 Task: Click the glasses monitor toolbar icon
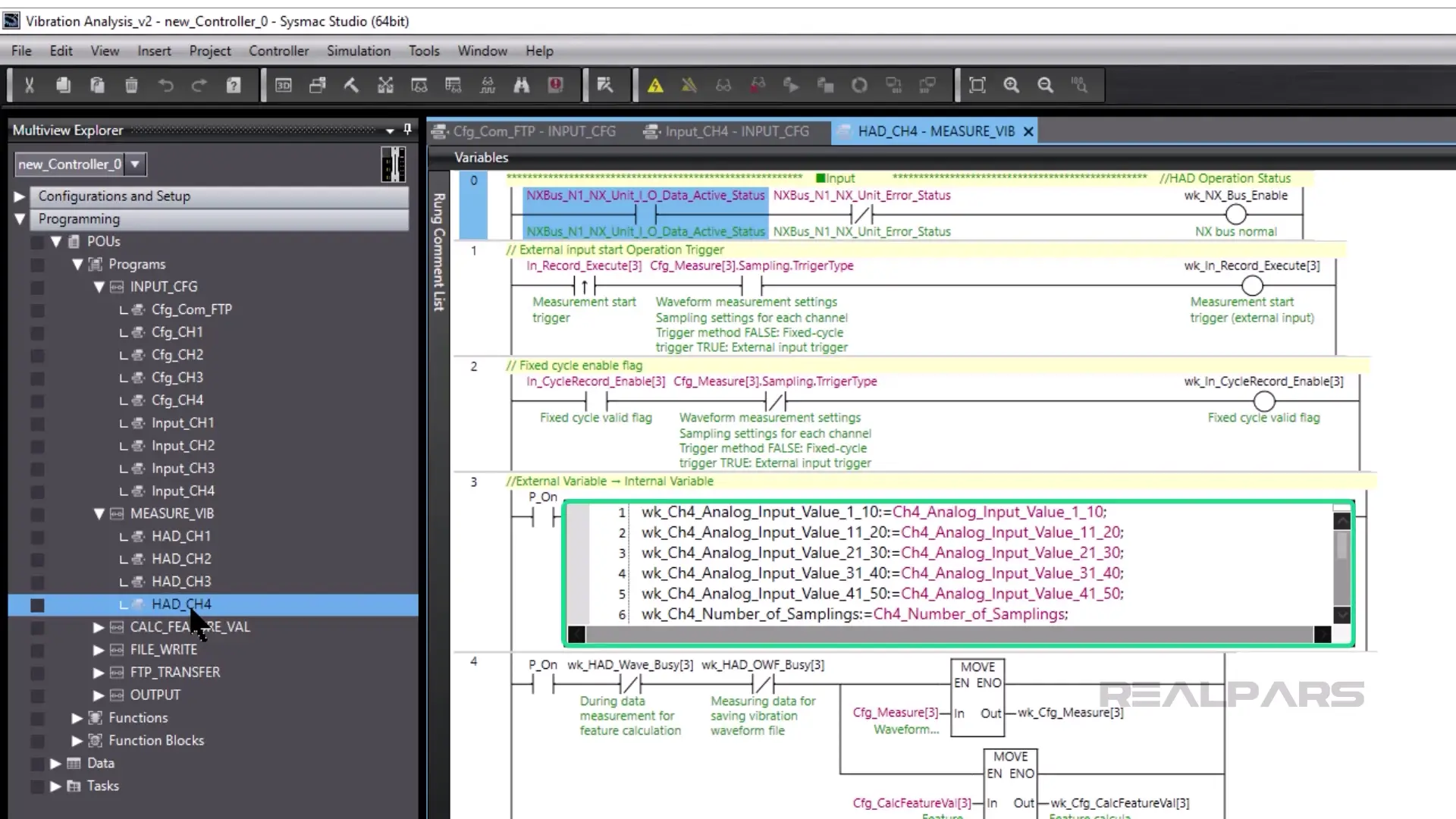[x=723, y=85]
